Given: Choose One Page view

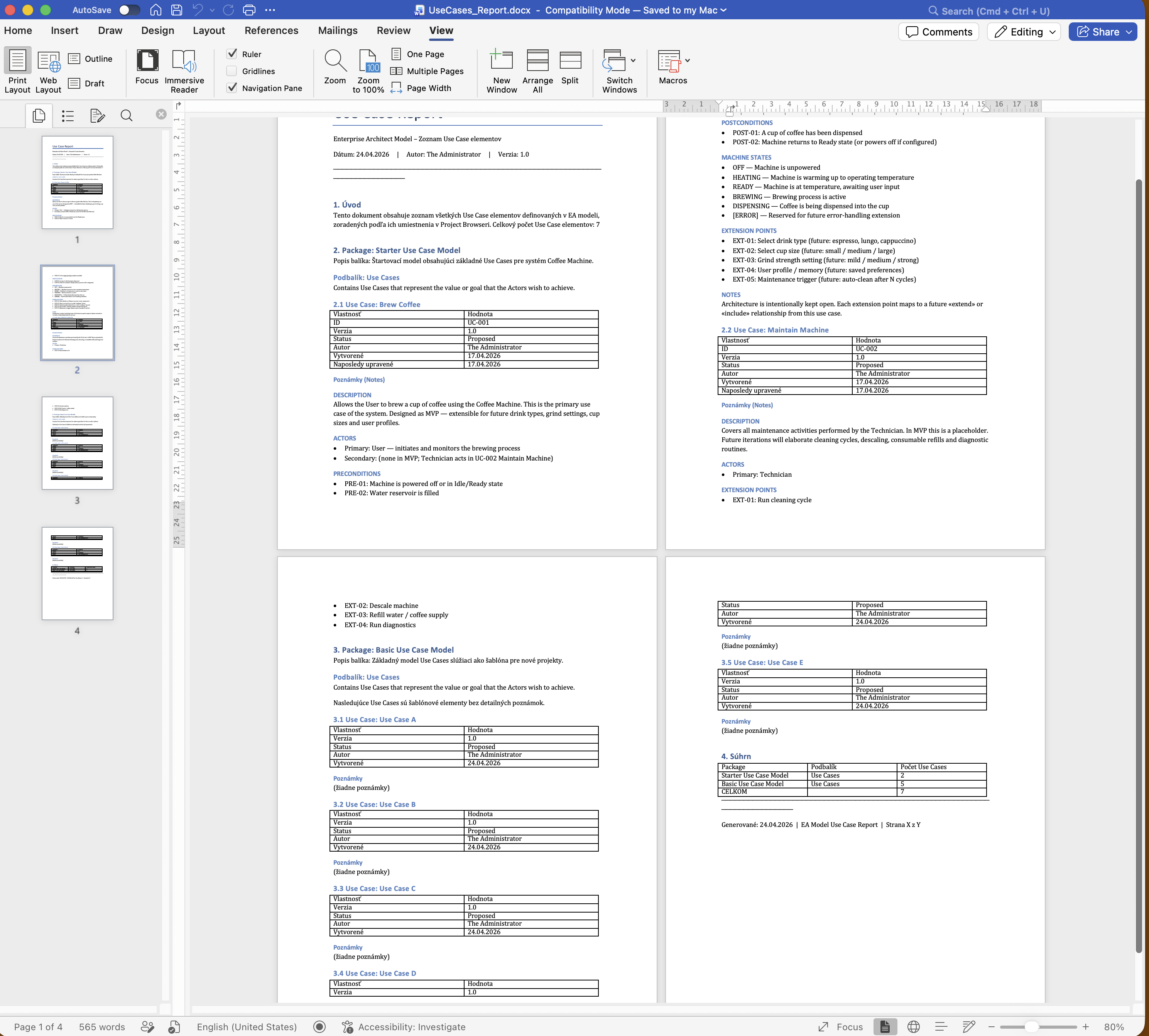Looking at the screenshot, I should 418,54.
